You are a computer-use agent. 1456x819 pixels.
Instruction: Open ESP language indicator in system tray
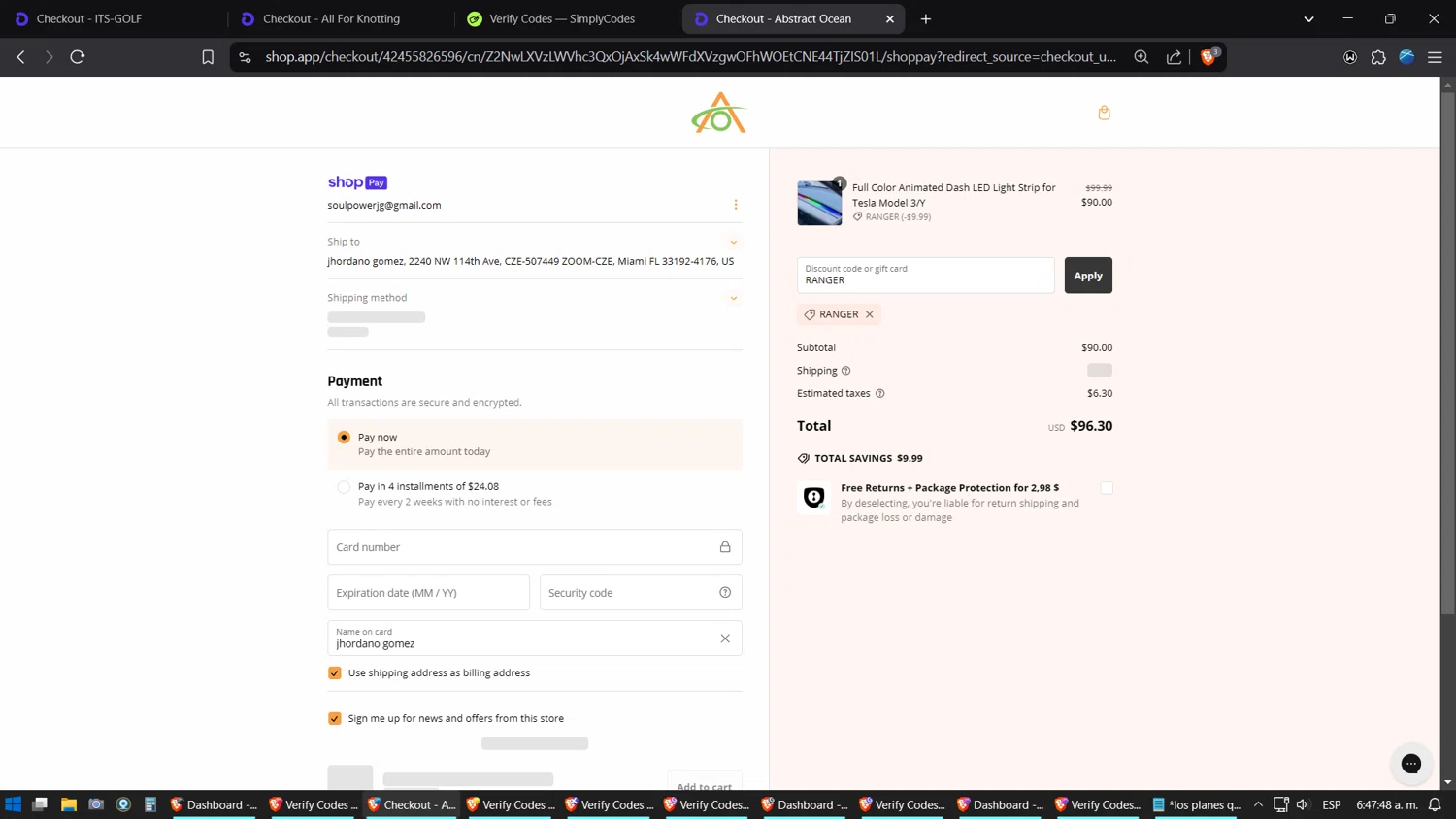1332,804
